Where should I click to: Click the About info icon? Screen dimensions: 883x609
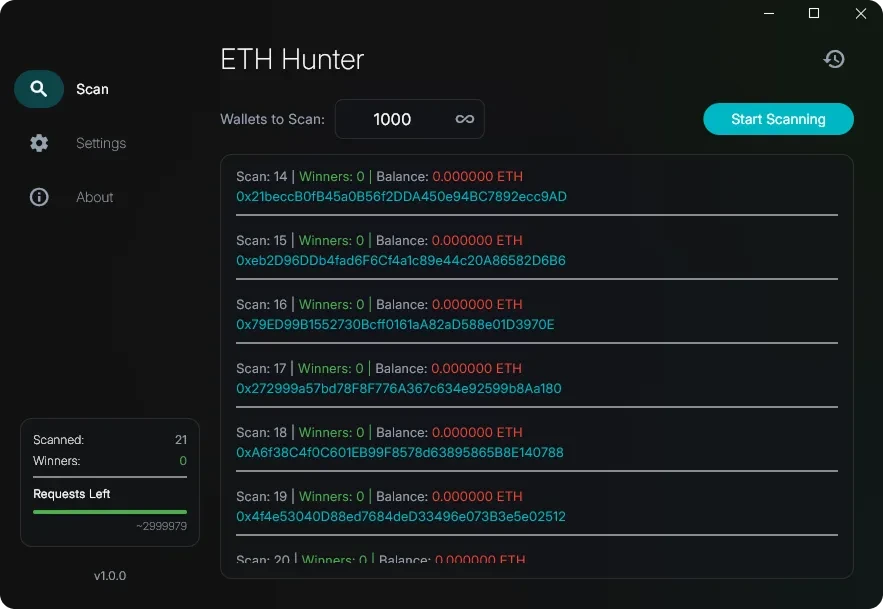coord(39,197)
